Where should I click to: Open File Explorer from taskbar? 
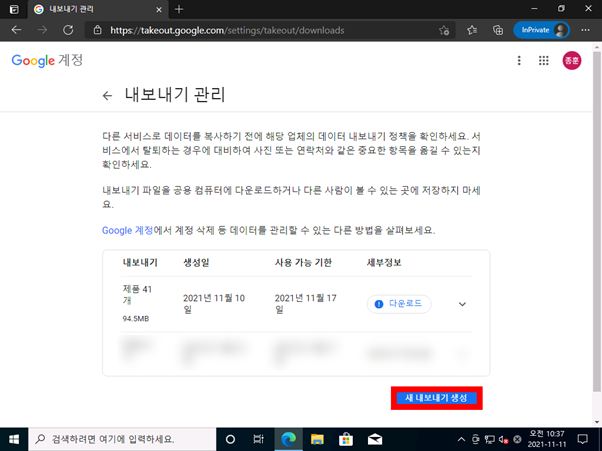coord(317,439)
